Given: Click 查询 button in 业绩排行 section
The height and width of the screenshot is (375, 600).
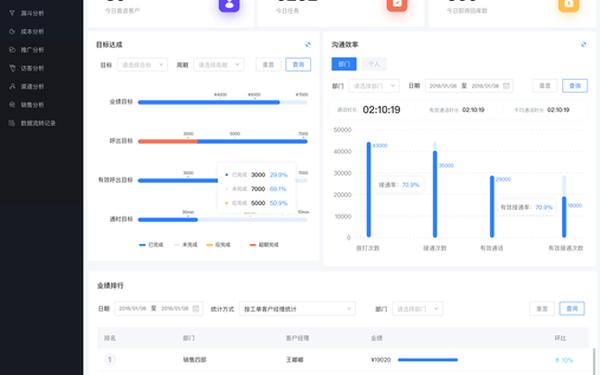Looking at the screenshot, I should [572, 309].
